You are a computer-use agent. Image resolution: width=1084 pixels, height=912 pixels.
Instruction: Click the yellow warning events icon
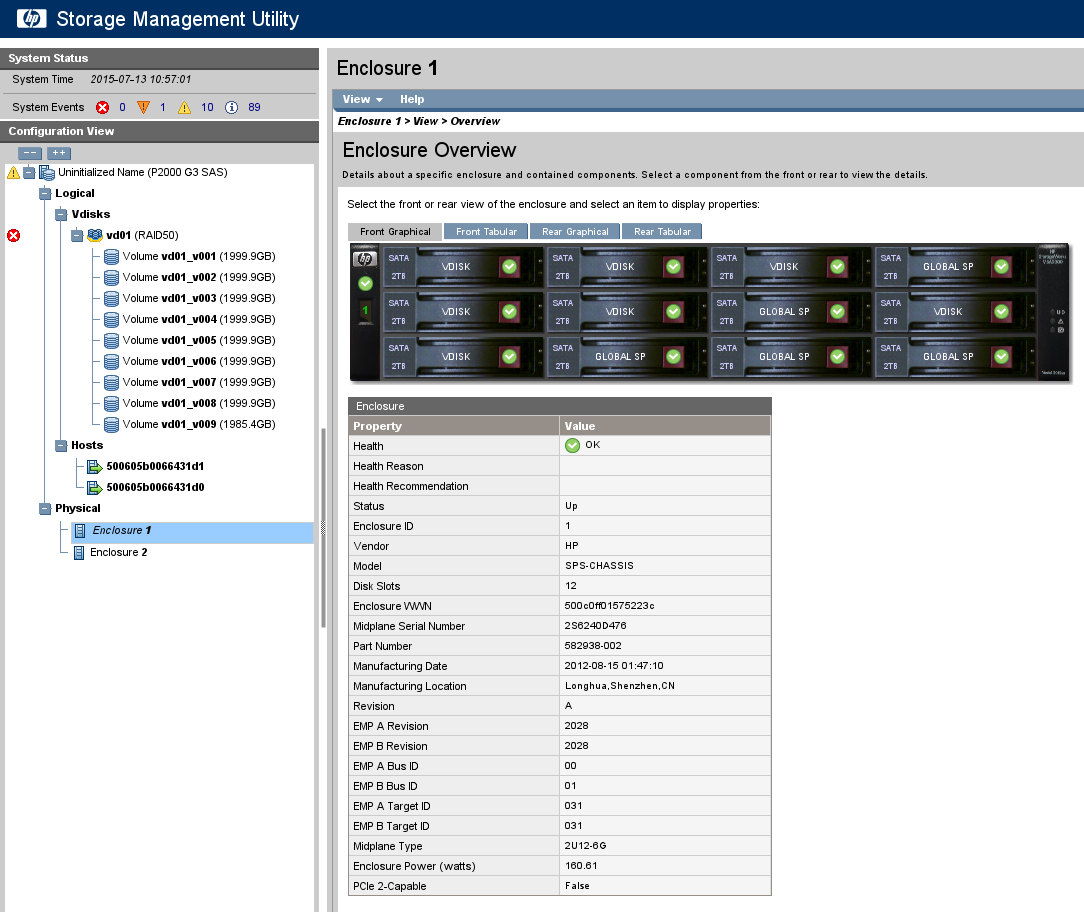[185, 107]
